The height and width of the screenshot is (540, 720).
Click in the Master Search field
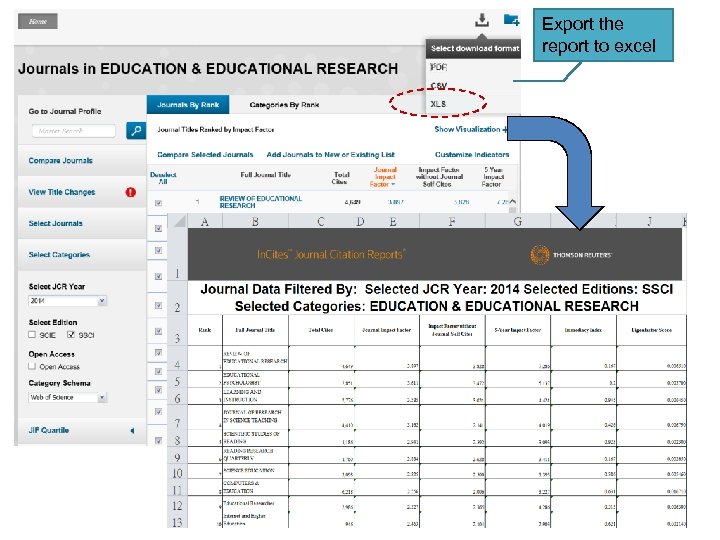[73, 131]
